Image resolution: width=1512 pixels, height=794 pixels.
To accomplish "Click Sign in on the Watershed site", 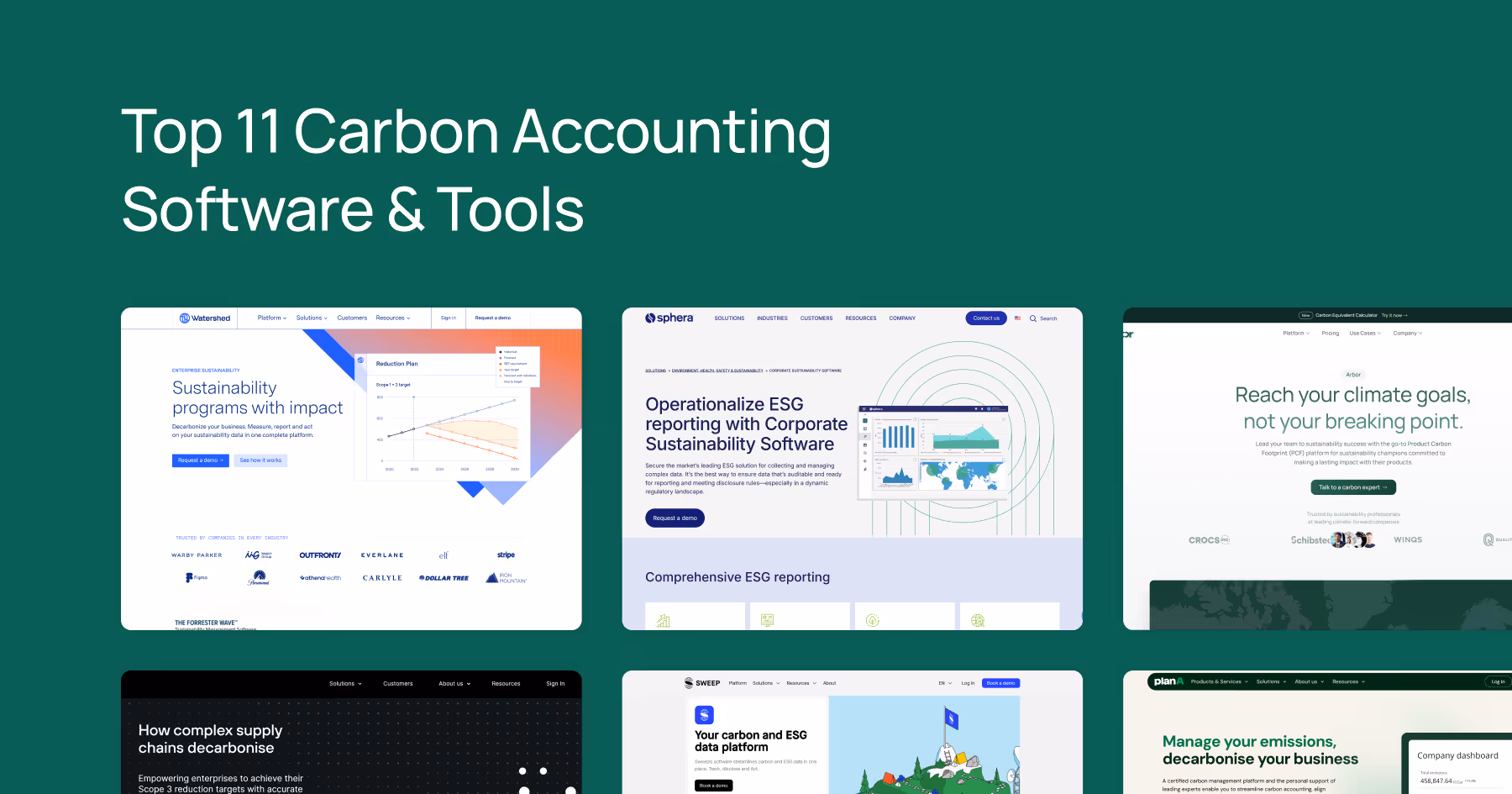I will [449, 318].
